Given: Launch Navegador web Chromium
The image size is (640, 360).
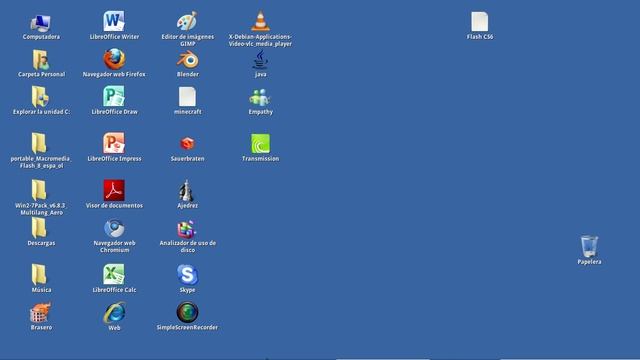Looking at the screenshot, I should tap(114, 228).
